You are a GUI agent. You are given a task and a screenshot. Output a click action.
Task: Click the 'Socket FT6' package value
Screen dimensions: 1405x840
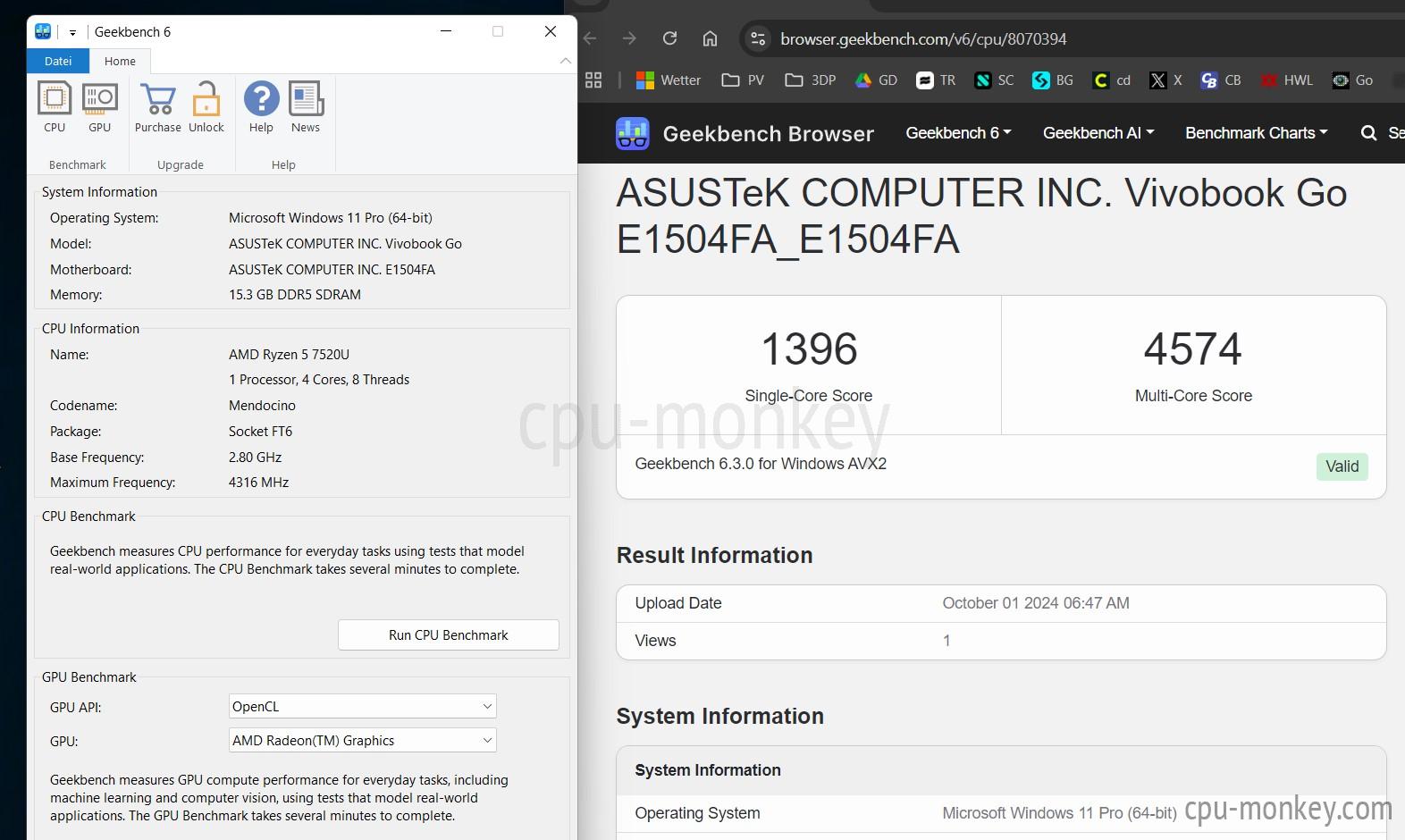[260, 431]
